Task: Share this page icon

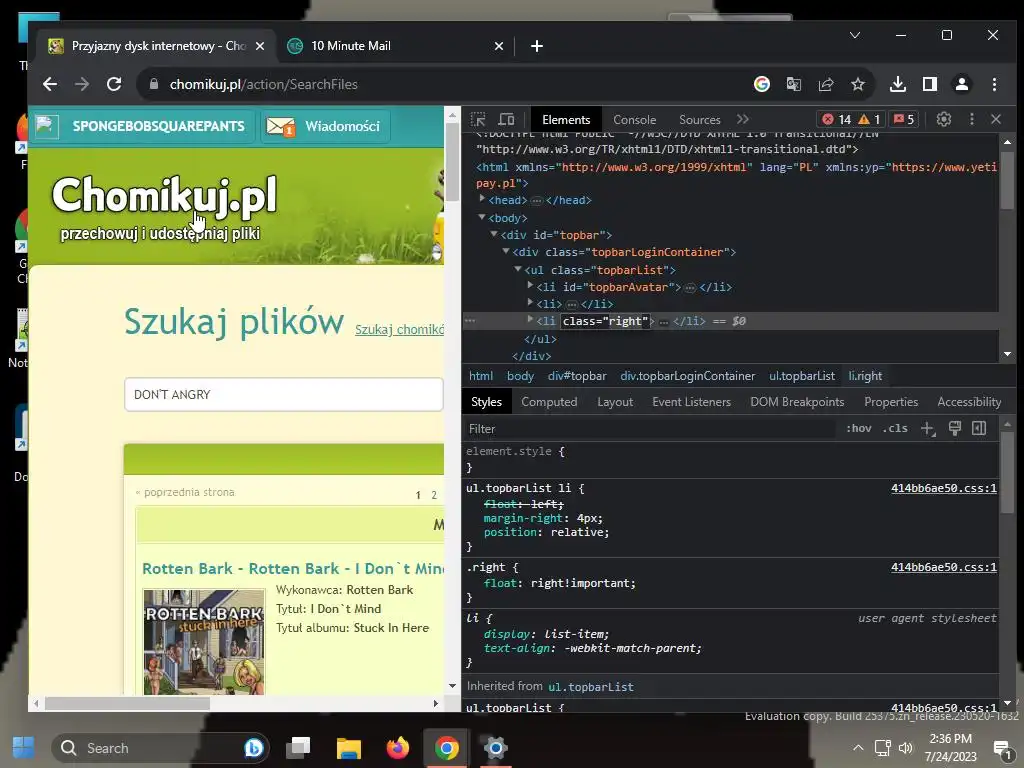Action: point(825,84)
